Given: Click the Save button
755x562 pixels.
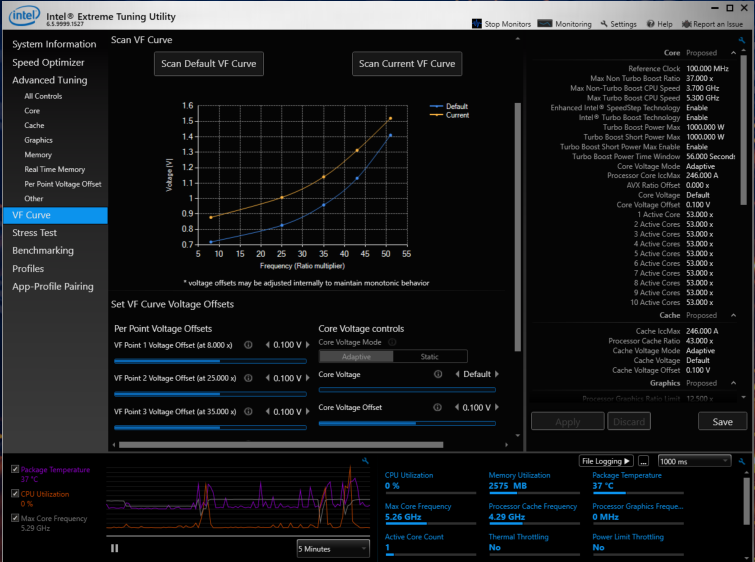Looking at the screenshot, I should [x=722, y=422].
